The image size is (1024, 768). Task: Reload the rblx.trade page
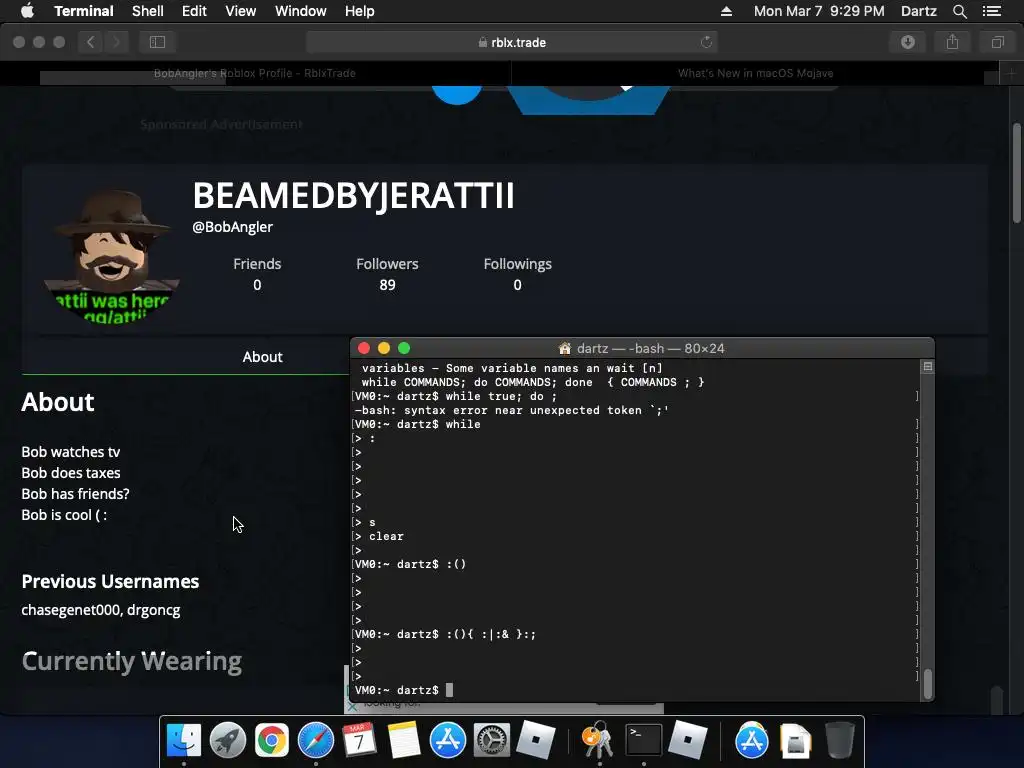(706, 42)
